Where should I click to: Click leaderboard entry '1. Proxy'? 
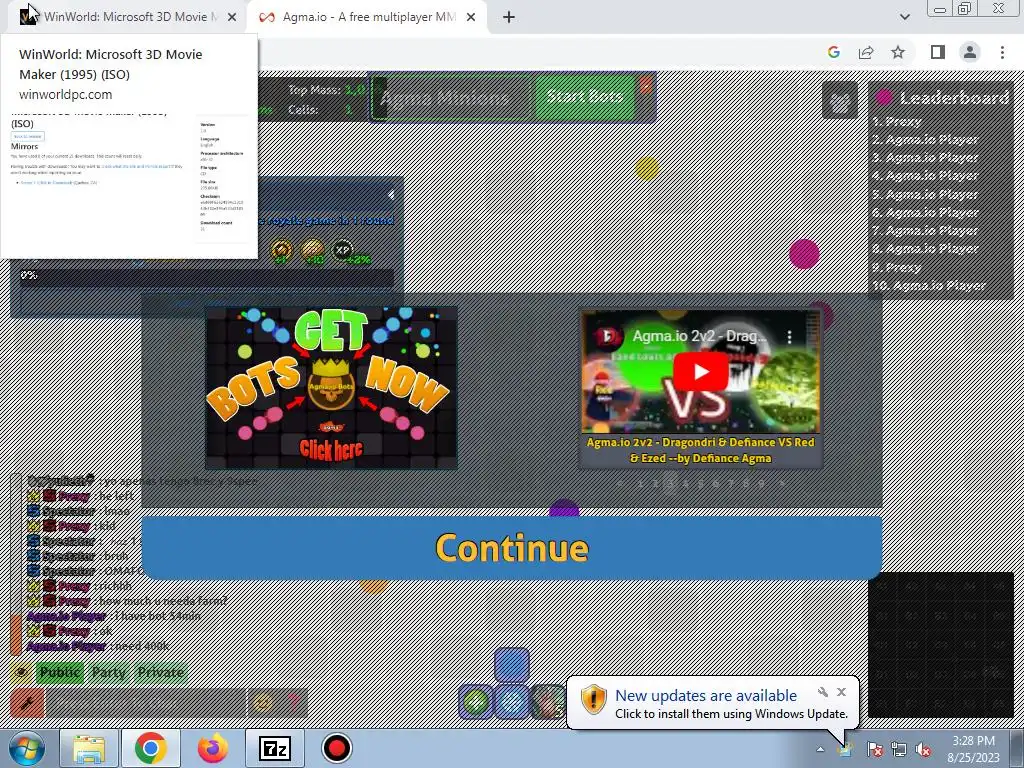tap(897, 121)
